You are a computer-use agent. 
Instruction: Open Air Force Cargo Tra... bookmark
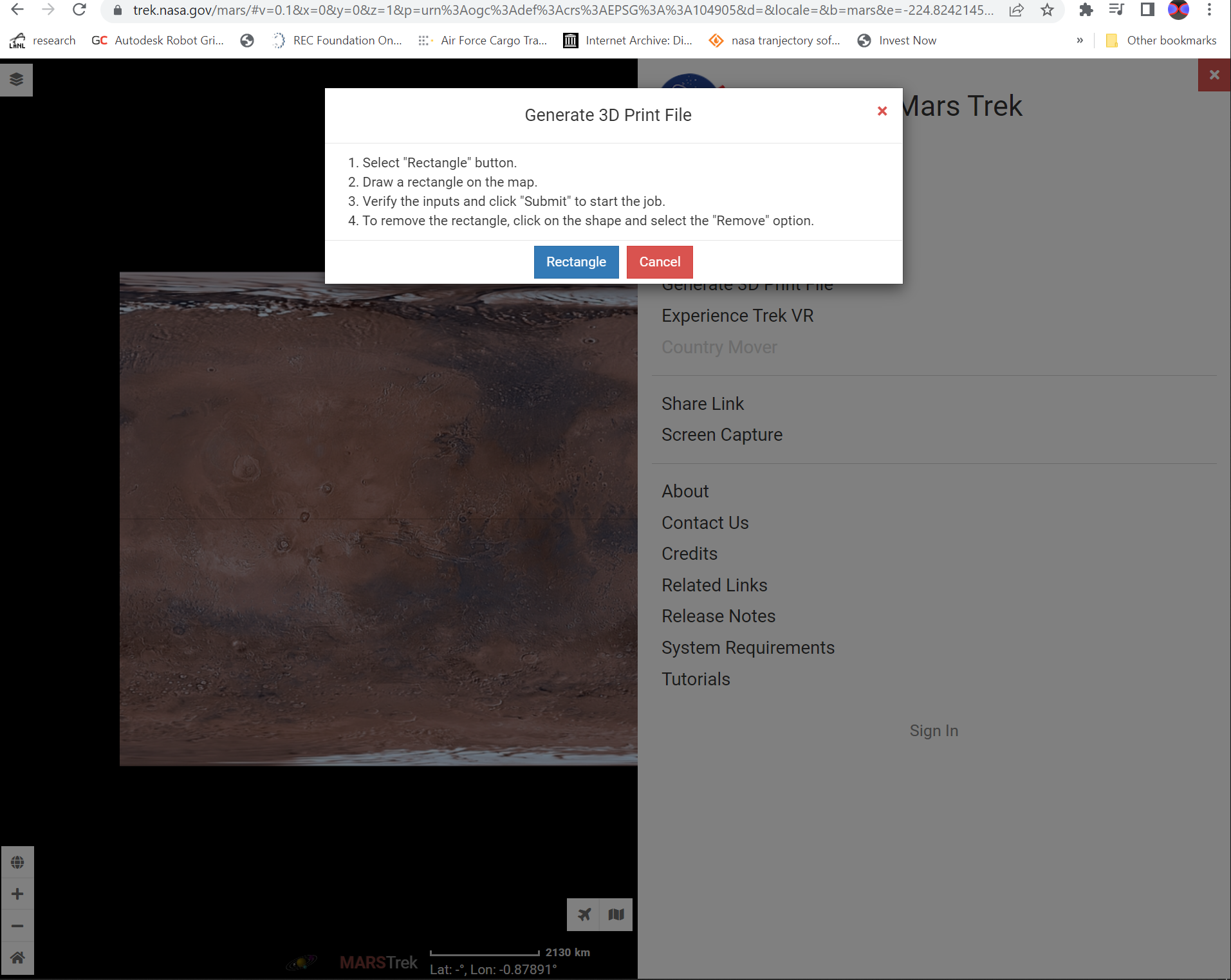pyautogui.click(x=483, y=41)
